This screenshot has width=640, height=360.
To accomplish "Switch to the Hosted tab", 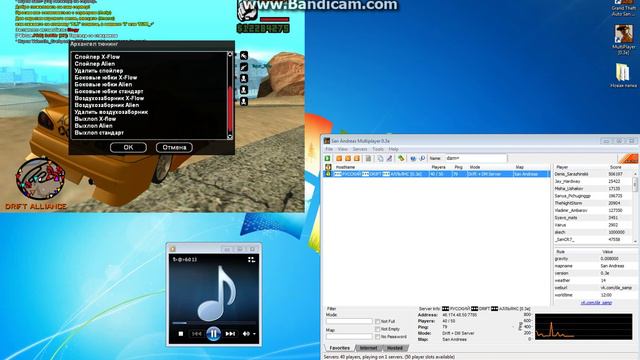I will click(395, 348).
